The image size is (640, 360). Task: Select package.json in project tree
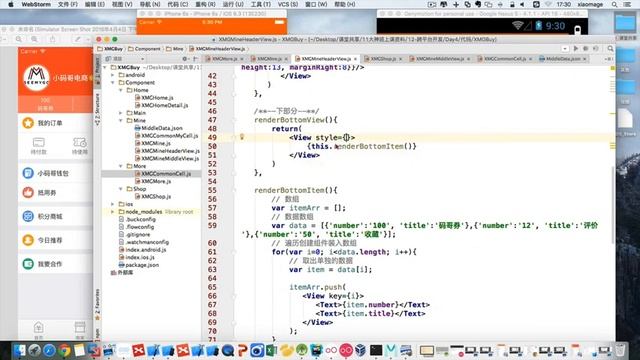138,265
